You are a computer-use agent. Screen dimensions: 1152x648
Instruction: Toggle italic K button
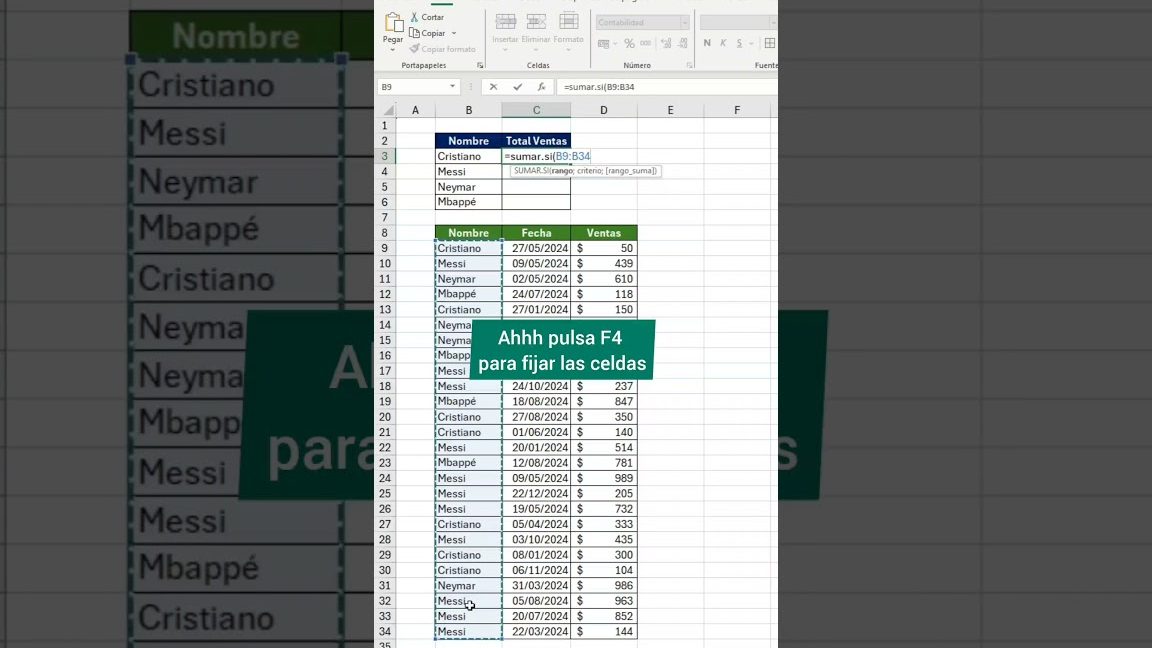coord(724,43)
